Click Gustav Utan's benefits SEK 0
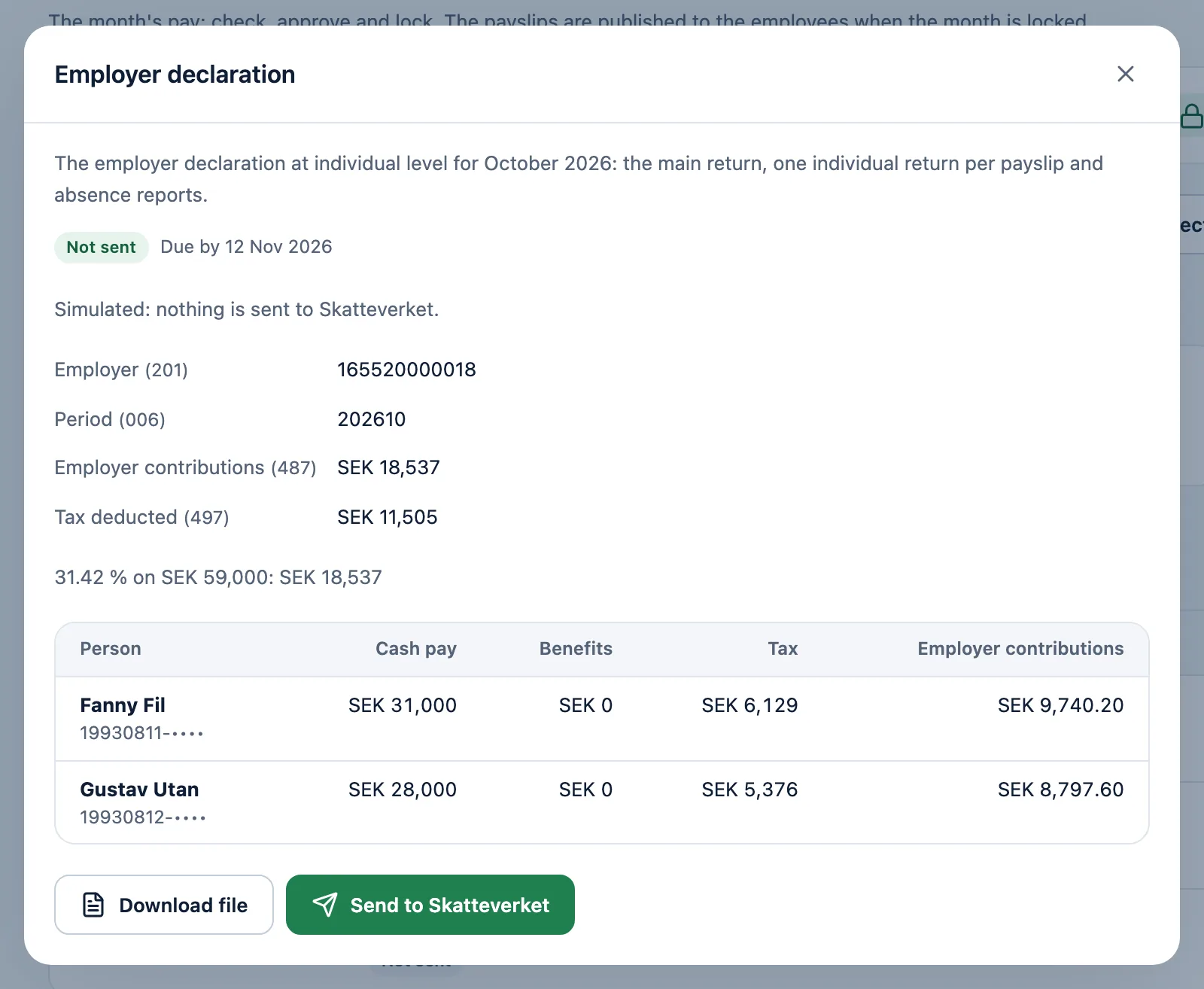Screen dimensions: 1204x989 tap(585, 790)
